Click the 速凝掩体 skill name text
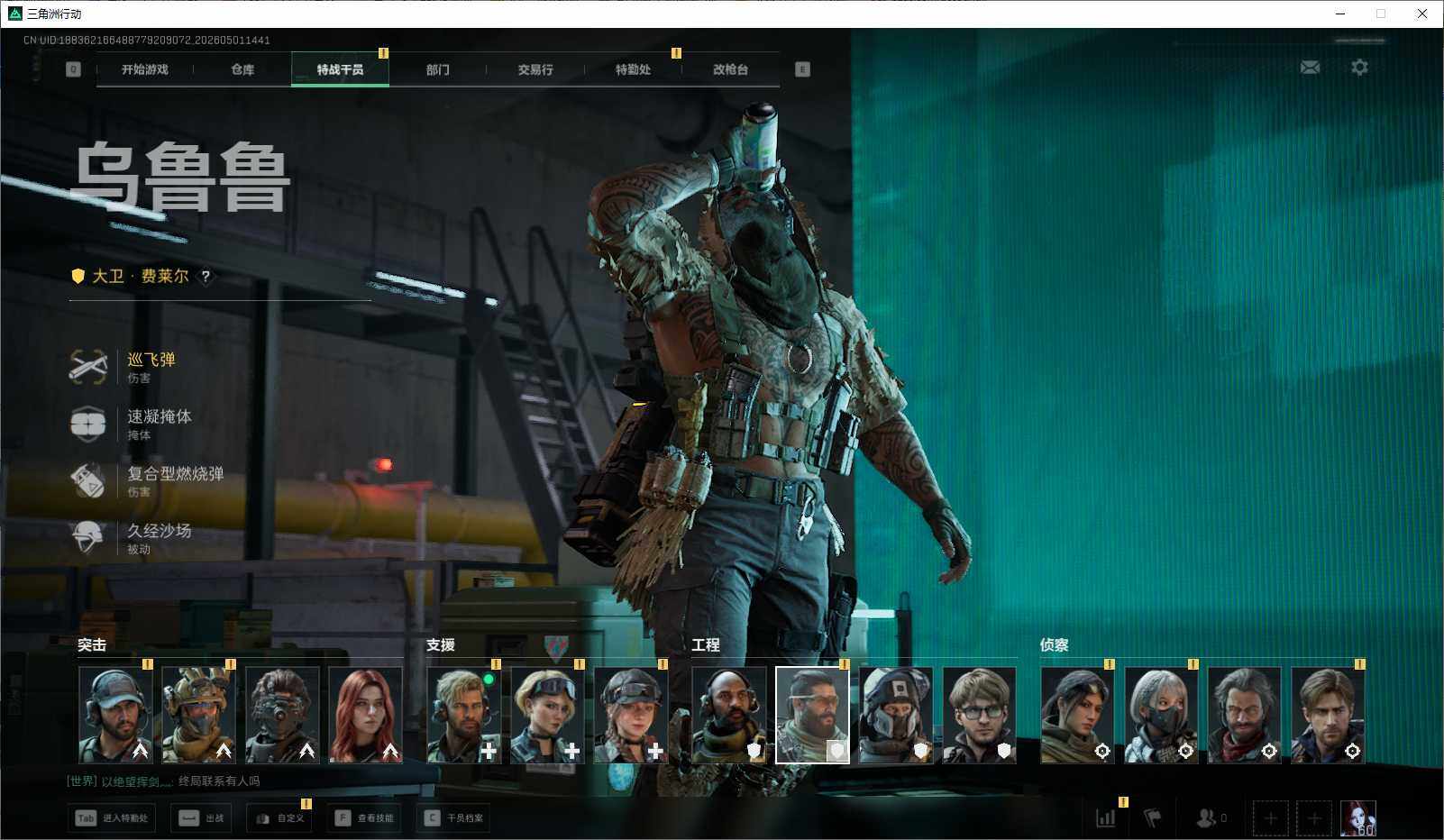 coord(160,416)
